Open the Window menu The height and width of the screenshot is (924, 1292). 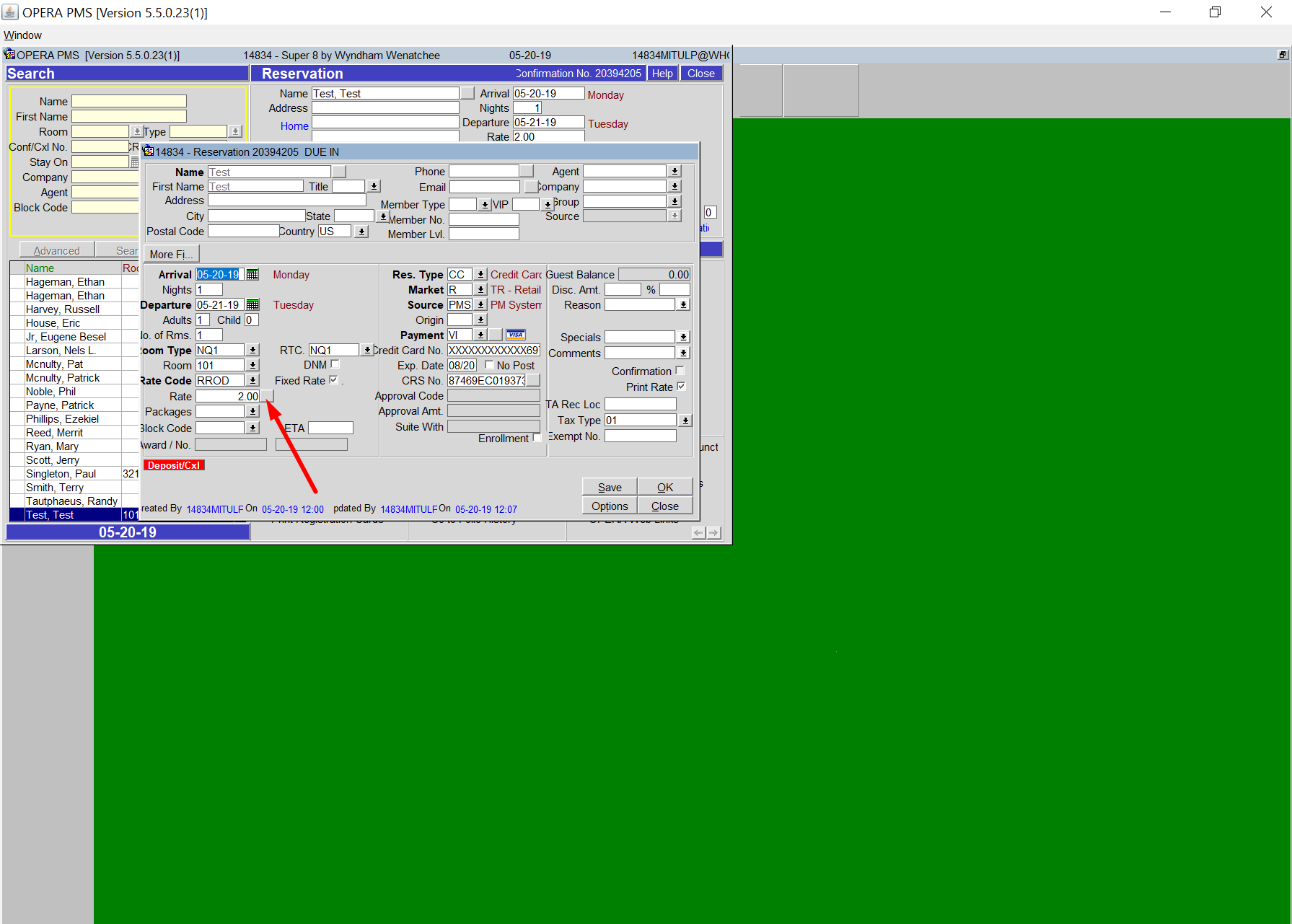22,35
